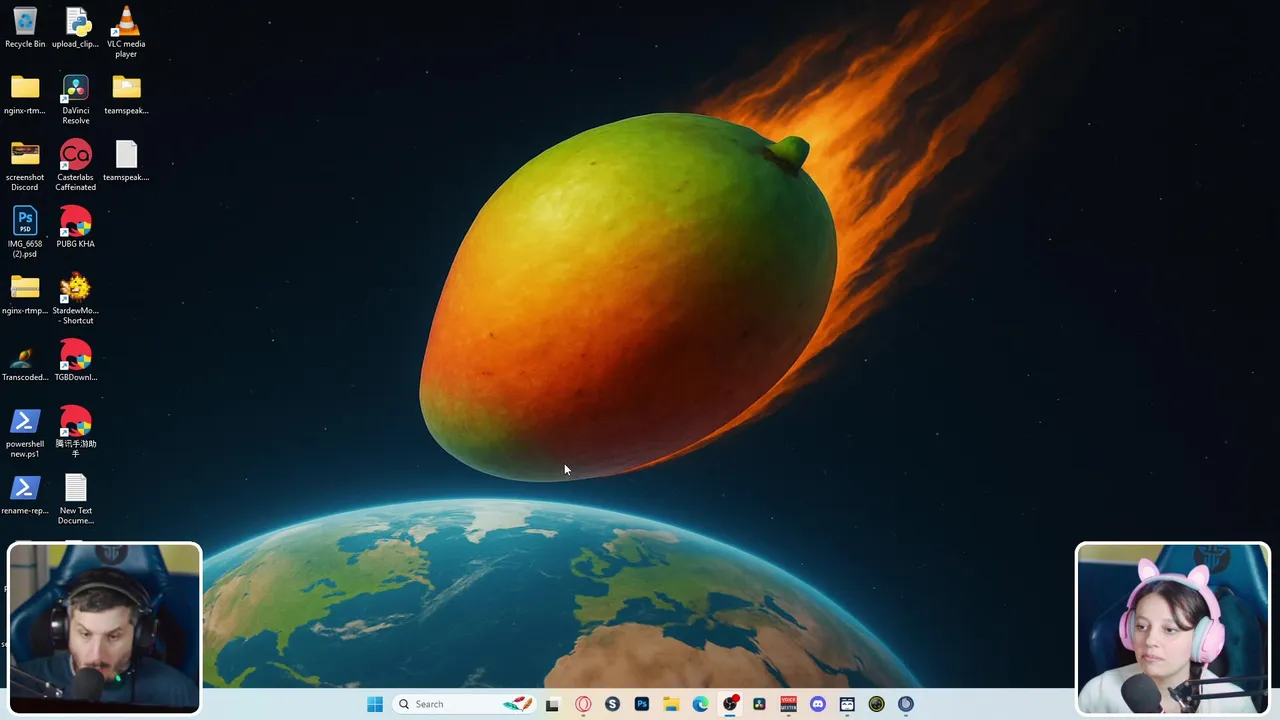Open Photoshop from the taskbar
Screen dimensions: 1280x720
[x=642, y=704]
